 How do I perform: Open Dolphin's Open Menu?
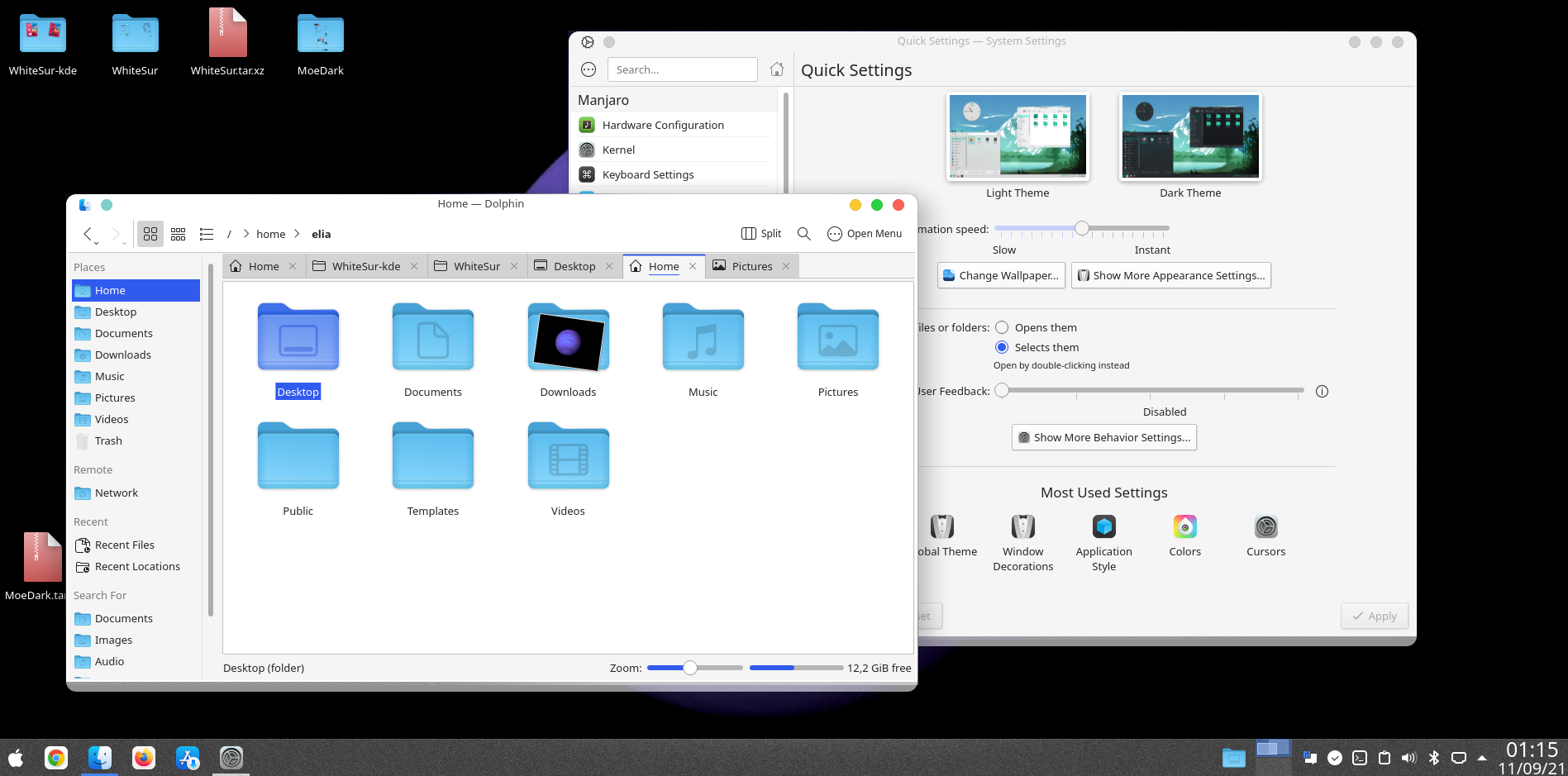865,234
